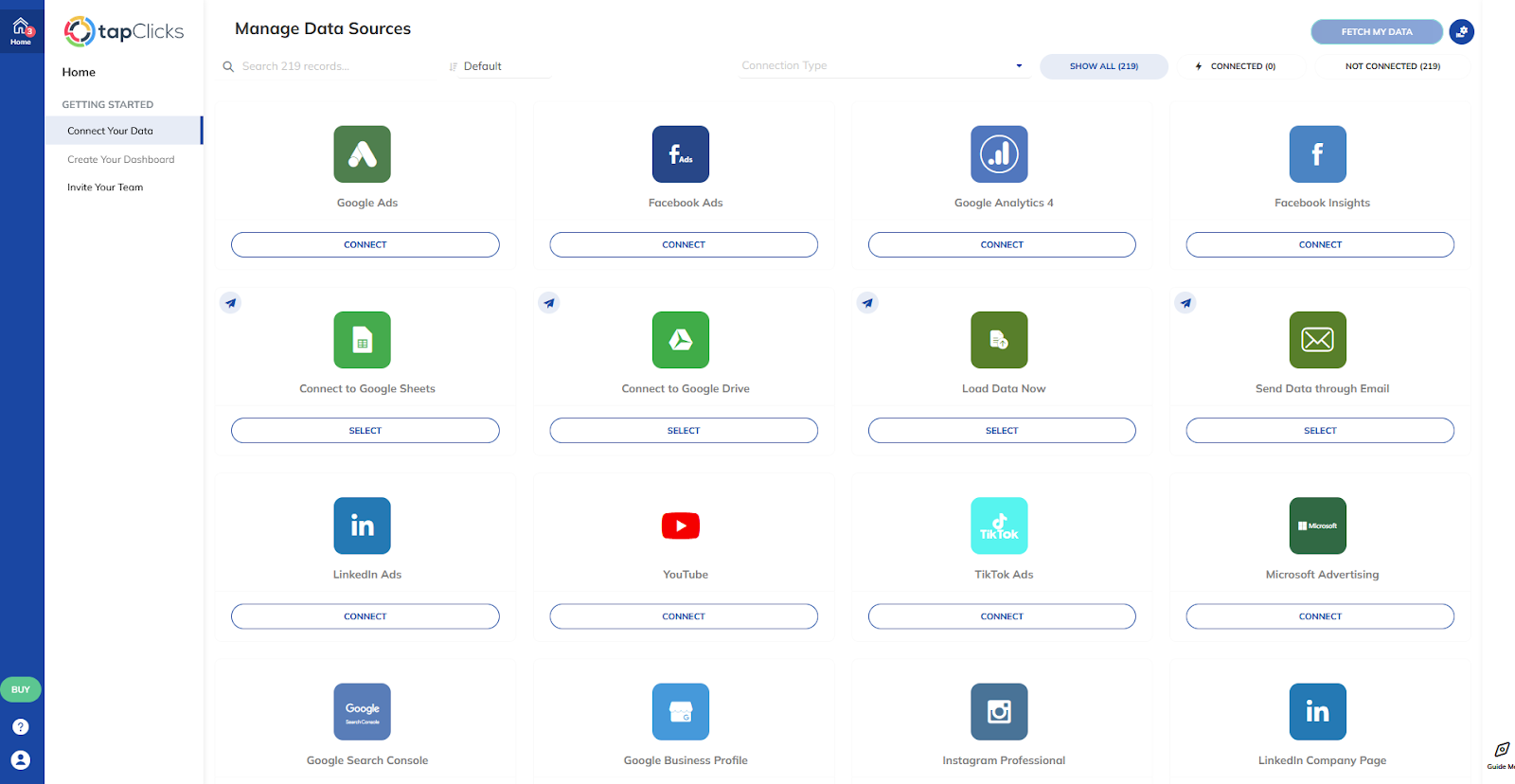Click paper plane badge on Google Drive card
Viewport: 1515px width, 784px height.
click(549, 303)
